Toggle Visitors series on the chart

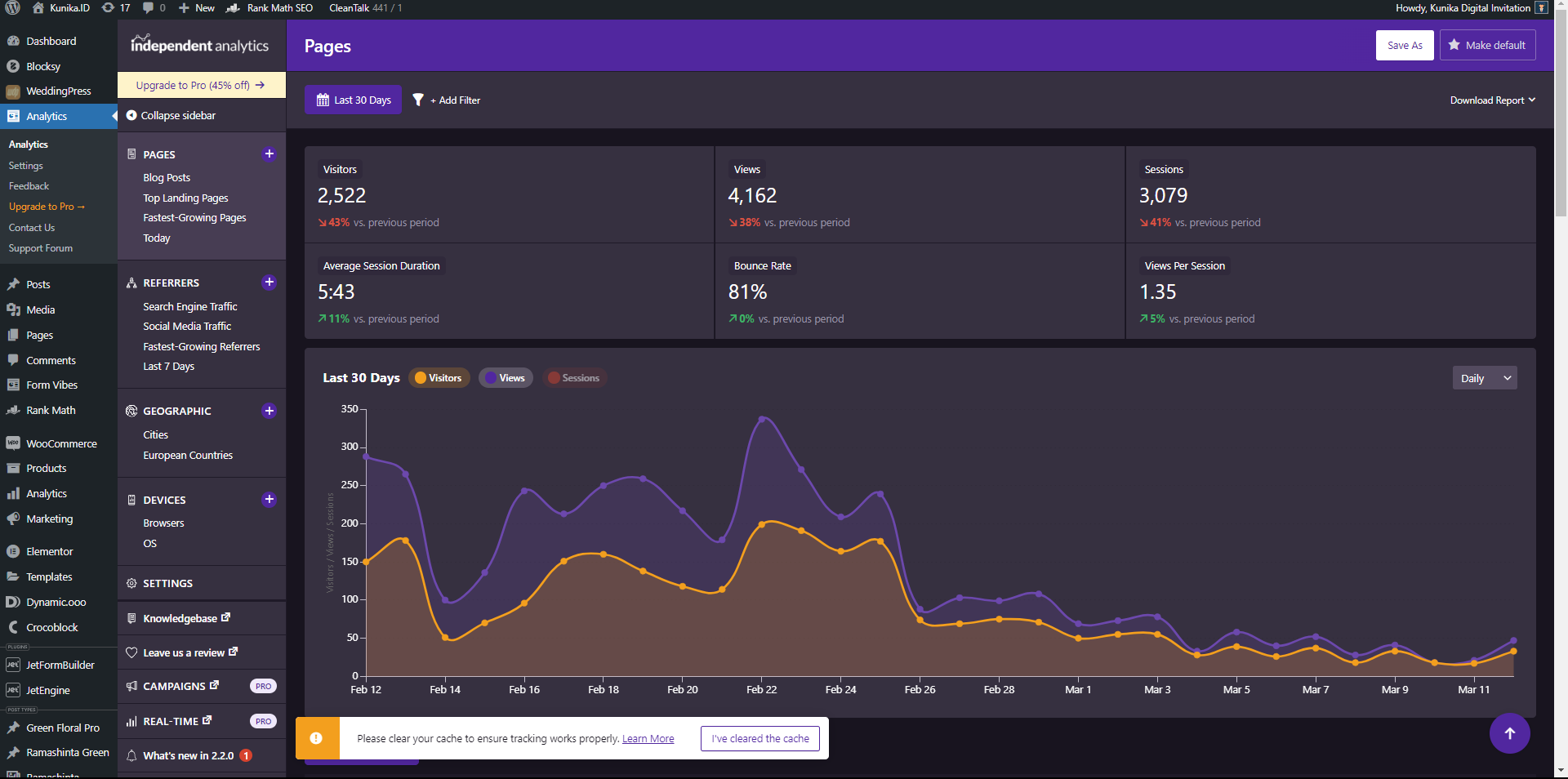[x=439, y=378]
